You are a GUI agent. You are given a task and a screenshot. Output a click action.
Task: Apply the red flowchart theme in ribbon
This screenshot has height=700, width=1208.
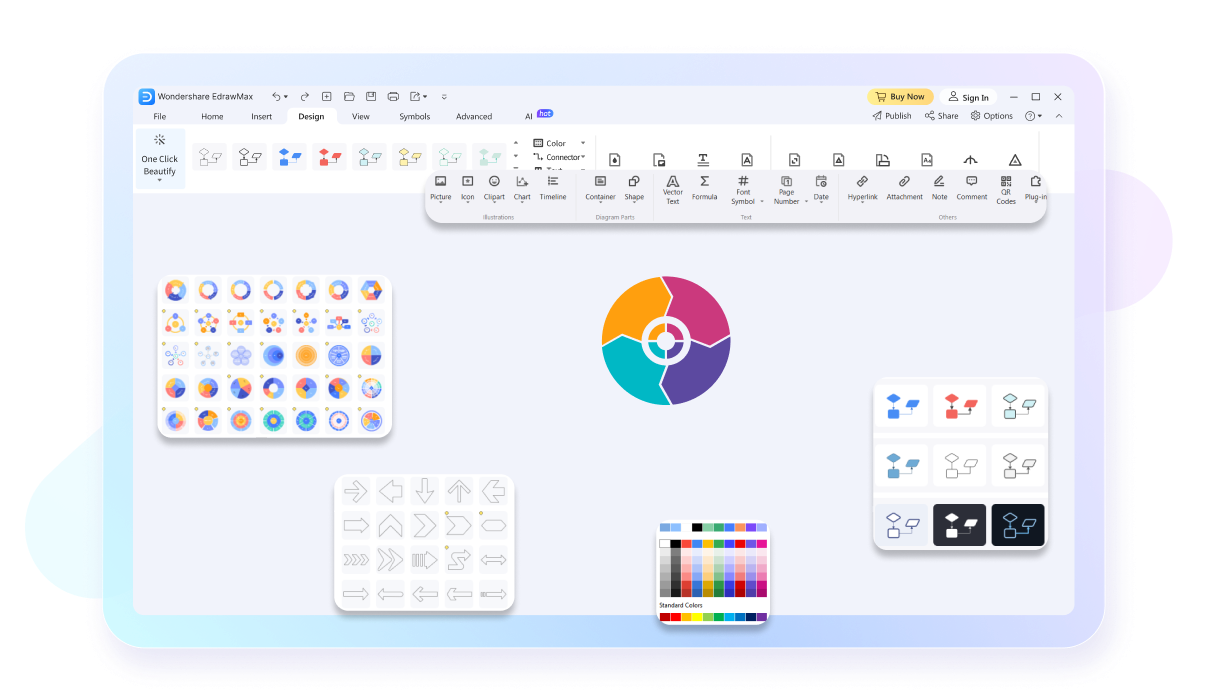(329, 157)
